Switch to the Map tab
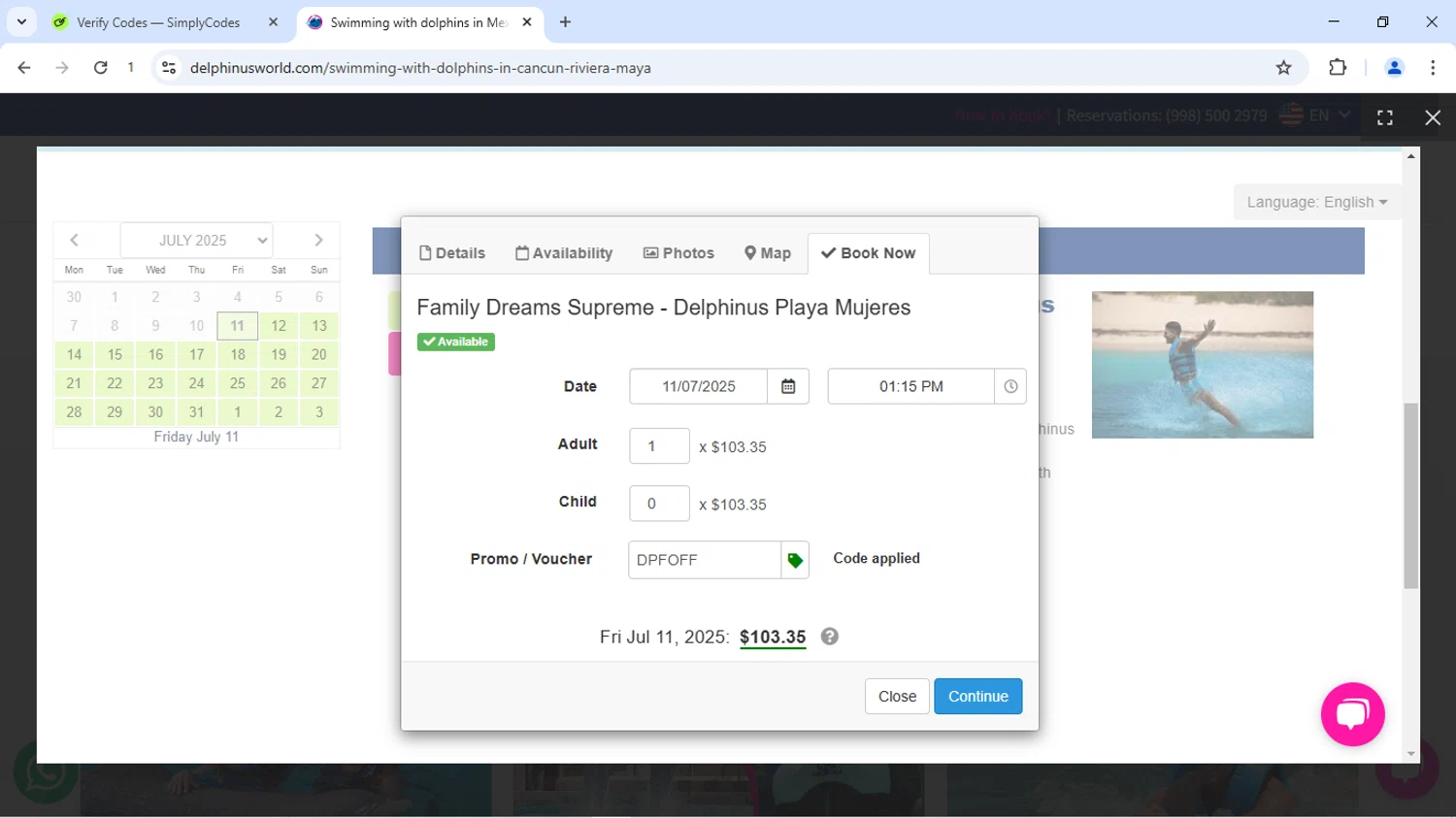The image size is (1456, 818). 768,253
